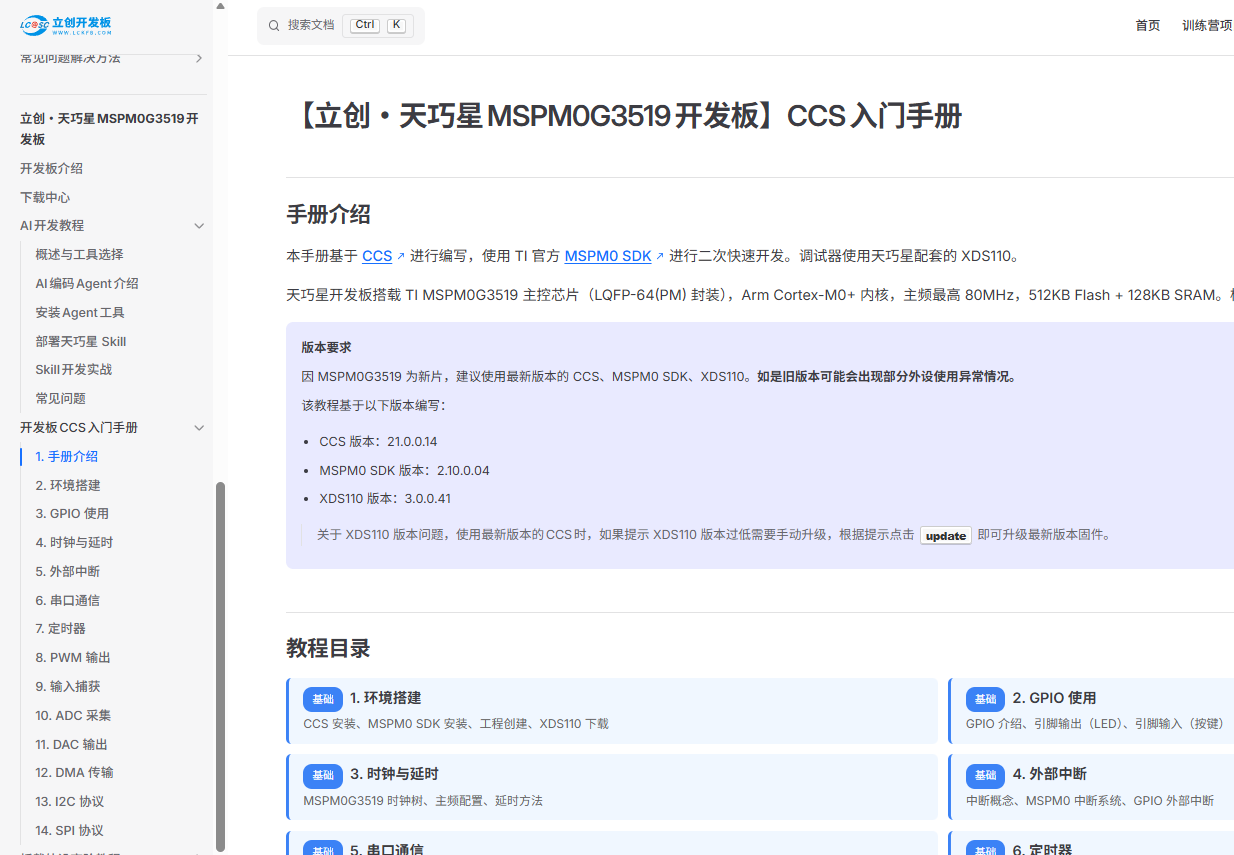Click the sidebar vertical scrollbar thumb

pos(221,665)
